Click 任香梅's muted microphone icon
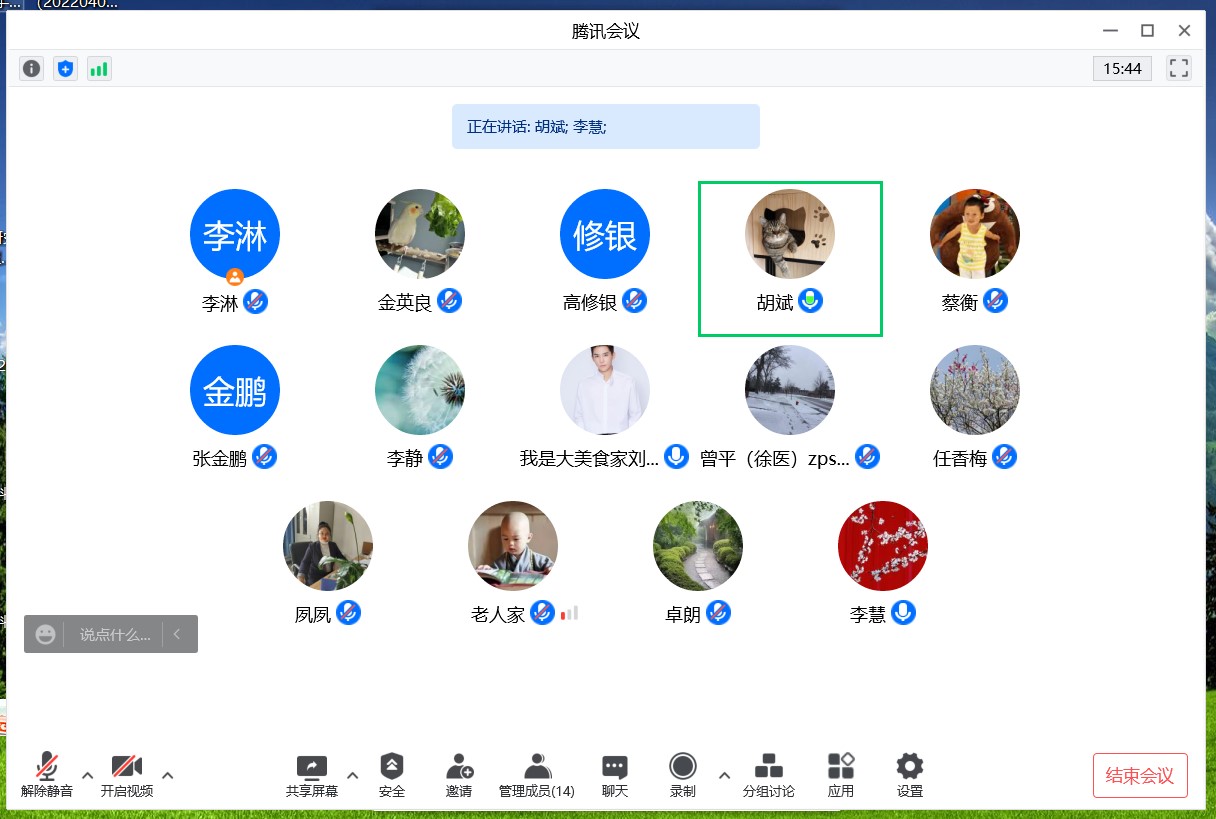This screenshot has height=819, width=1216. [x=1004, y=457]
